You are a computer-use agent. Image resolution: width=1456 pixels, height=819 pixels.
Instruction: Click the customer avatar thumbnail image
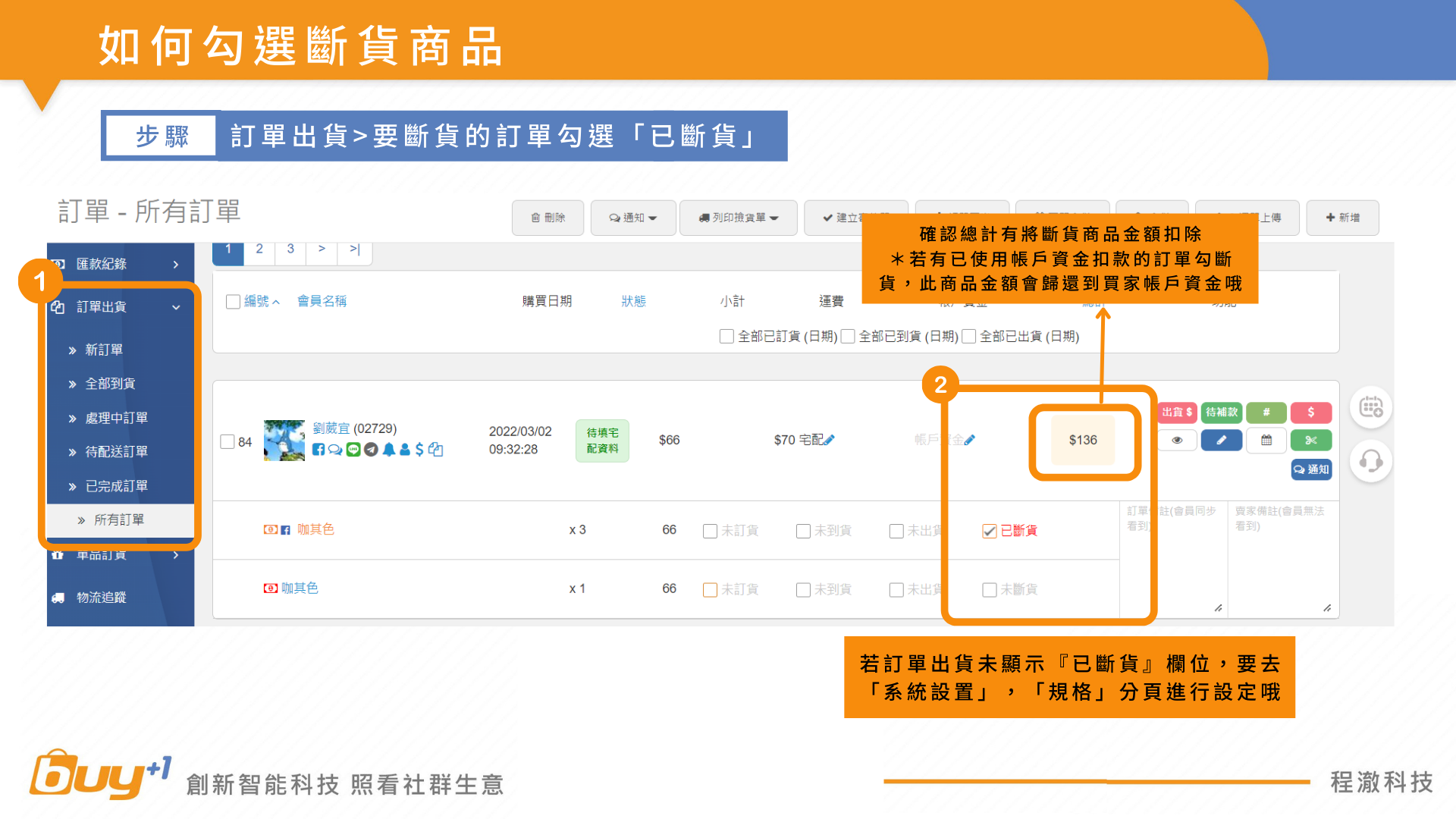(x=284, y=441)
